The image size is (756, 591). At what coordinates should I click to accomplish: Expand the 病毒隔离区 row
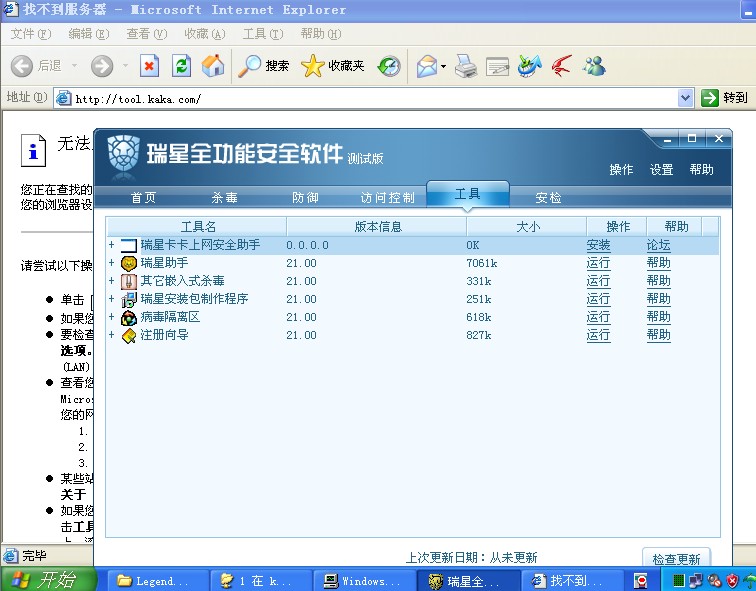[x=111, y=316]
